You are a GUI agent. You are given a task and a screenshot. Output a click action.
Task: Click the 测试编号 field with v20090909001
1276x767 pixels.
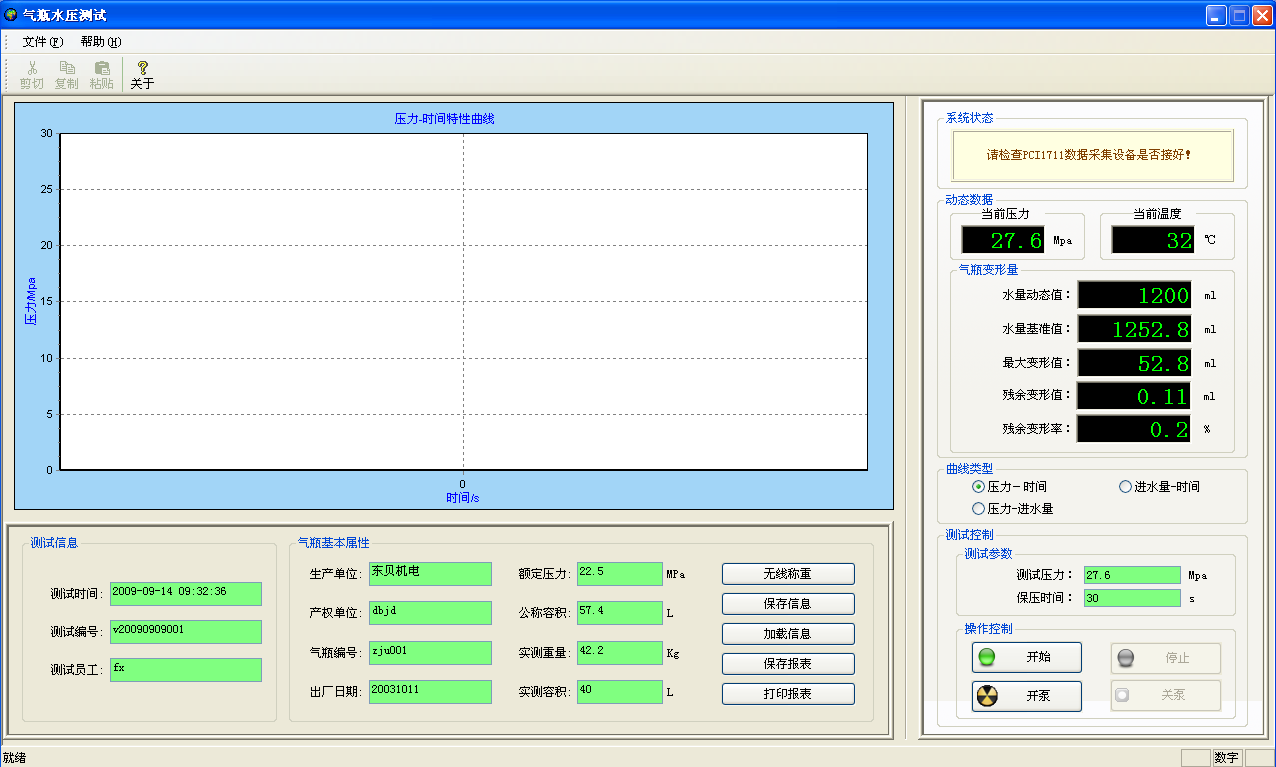pyautogui.click(x=185, y=632)
